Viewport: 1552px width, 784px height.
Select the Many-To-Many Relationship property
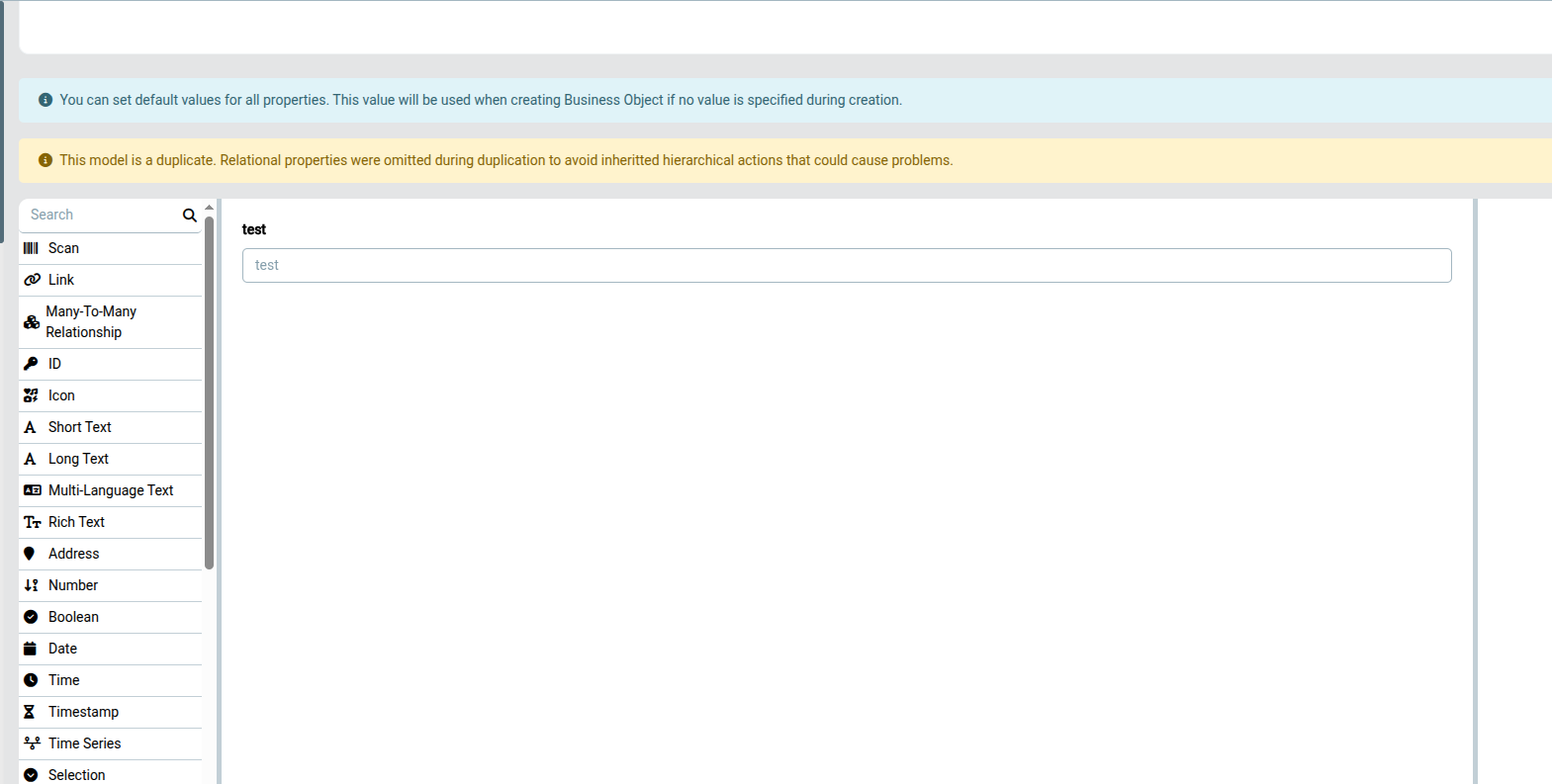[x=91, y=321]
